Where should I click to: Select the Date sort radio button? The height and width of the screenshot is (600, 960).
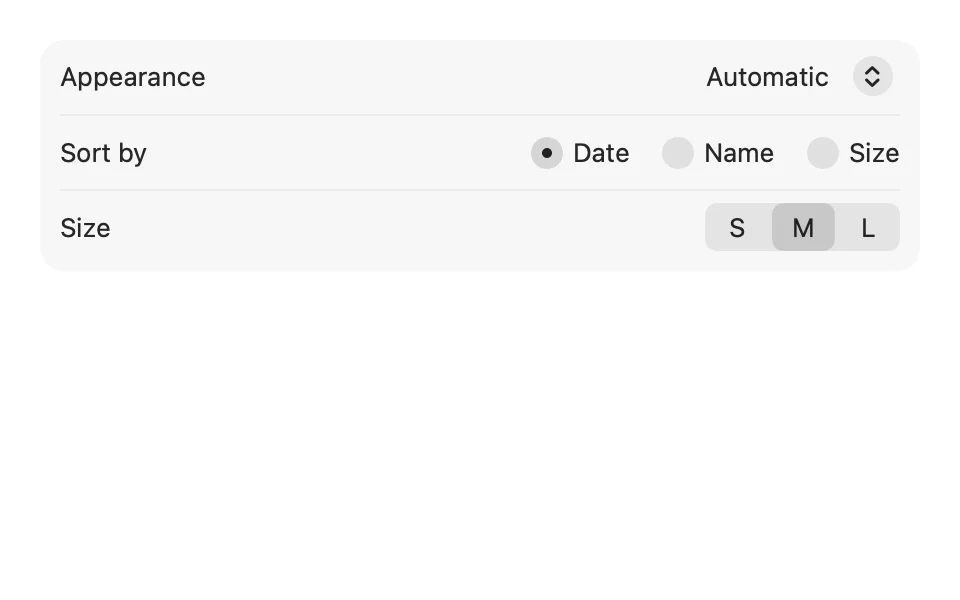pos(547,153)
